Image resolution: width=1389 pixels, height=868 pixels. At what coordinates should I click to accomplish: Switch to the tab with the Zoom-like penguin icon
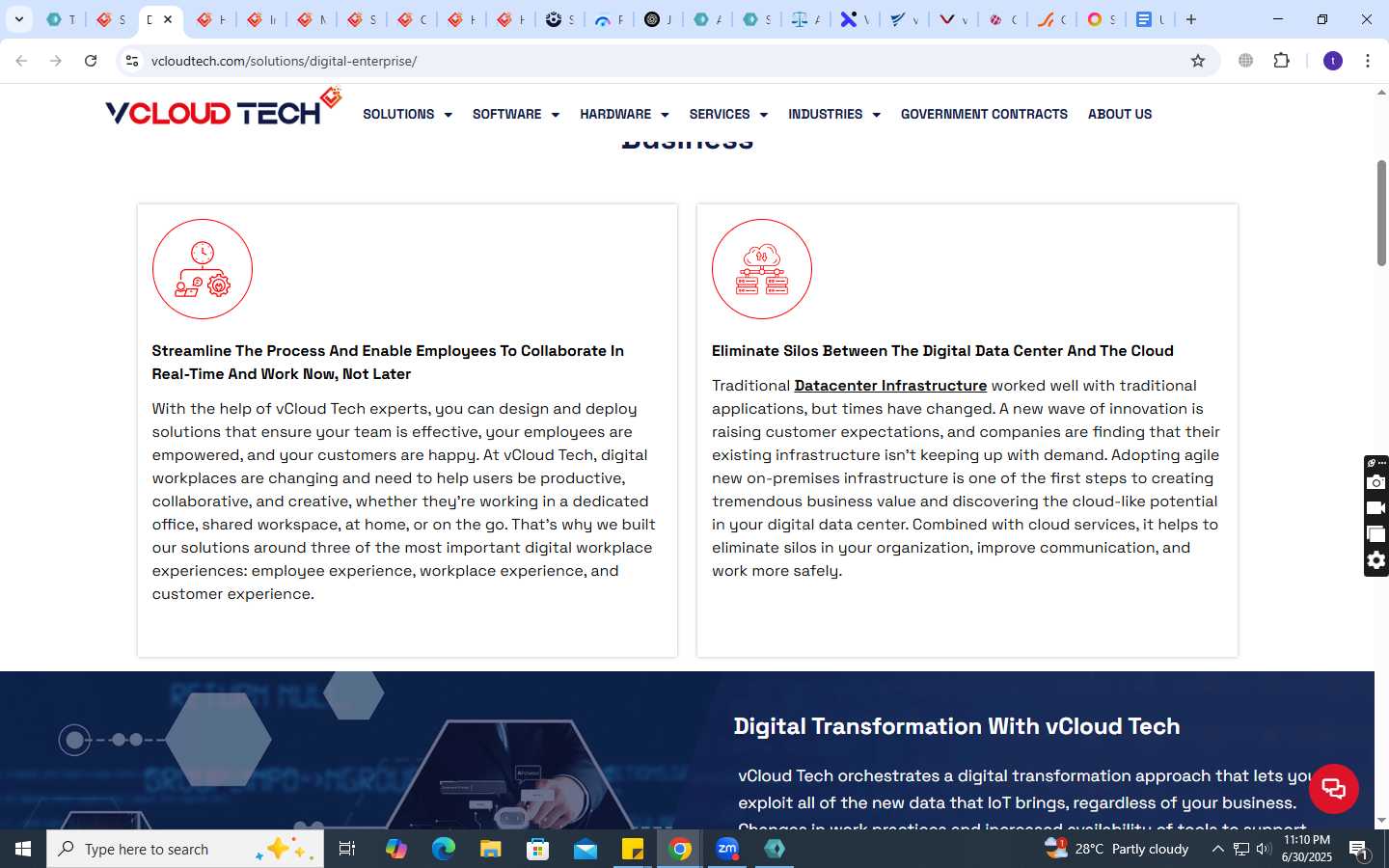558,19
